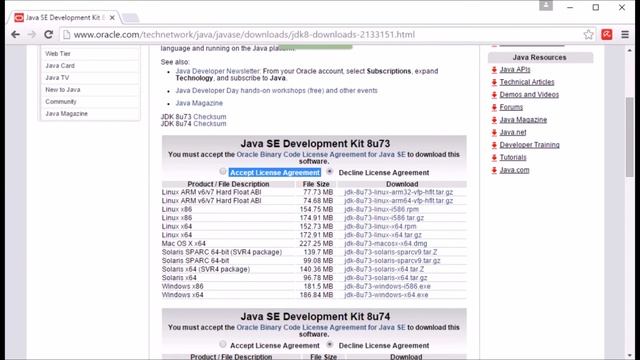Open Java Magazine link in See also list
The image size is (640, 360).
tap(199, 103)
